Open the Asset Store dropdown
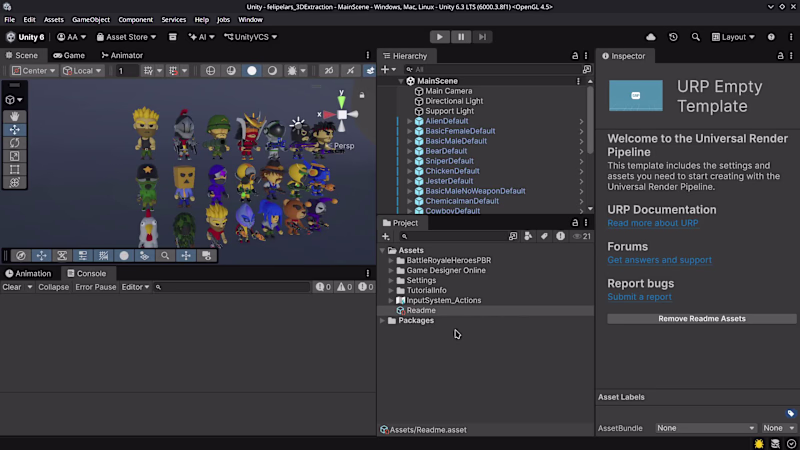Viewport: 800px width, 450px height. [126, 37]
